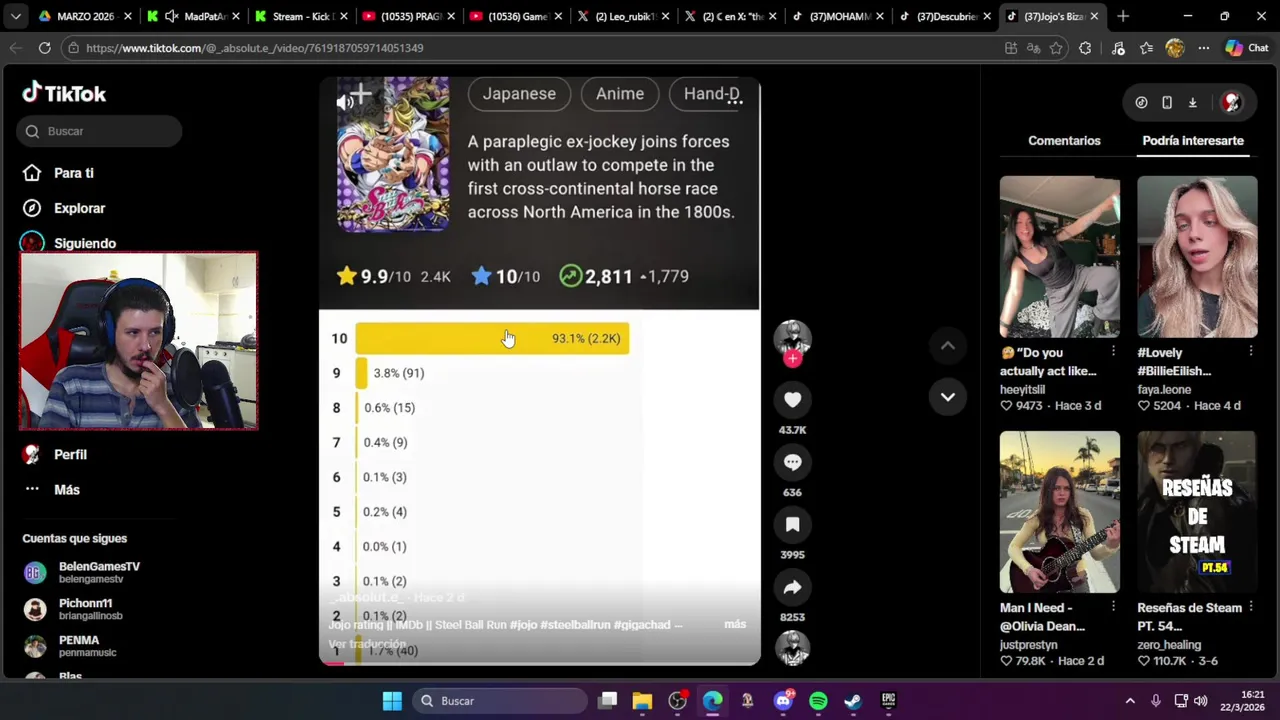Open comments with speech bubble icon
Screen dimensions: 1280x720
pyautogui.click(x=792, y=462)
